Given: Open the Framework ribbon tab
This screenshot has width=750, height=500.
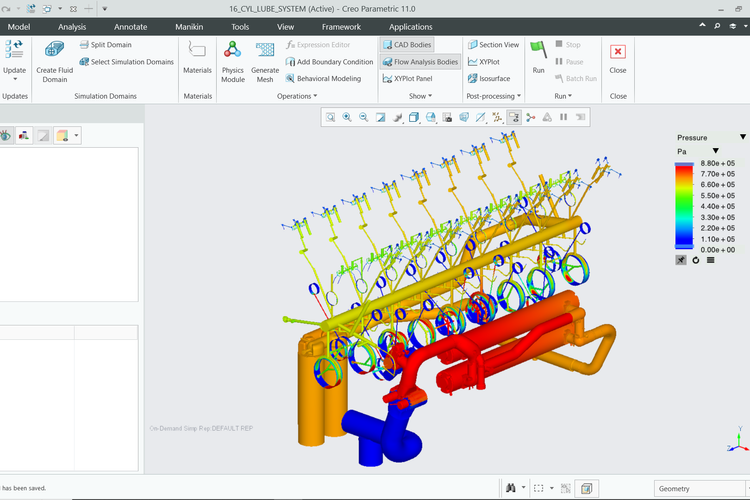Looking at the screenshot, I should coord(341,27).
